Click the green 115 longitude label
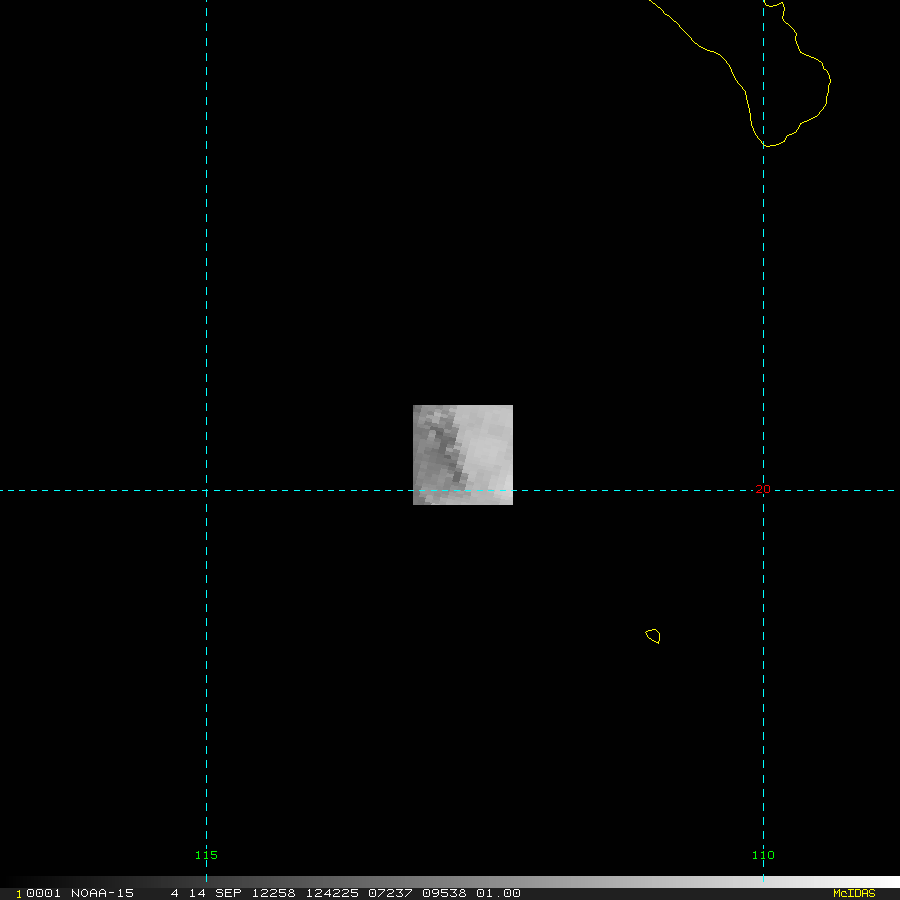Image resolution: width=900 pixels, height=900 pixels. pyautogui.click(x=206, y=855)
